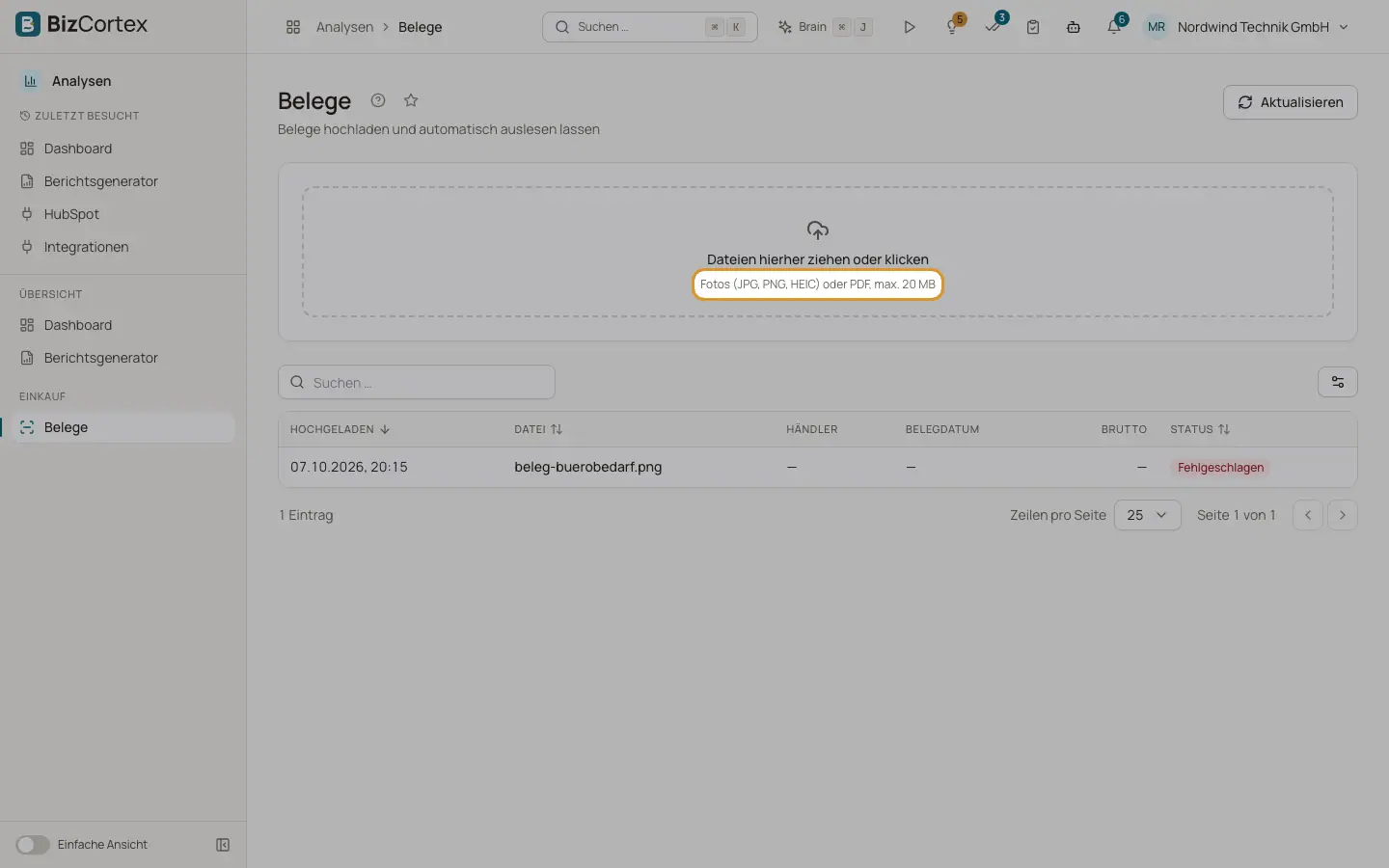Click the MR user avatar
Viewport: 1389px width, 868px height.
[1157, 27]
